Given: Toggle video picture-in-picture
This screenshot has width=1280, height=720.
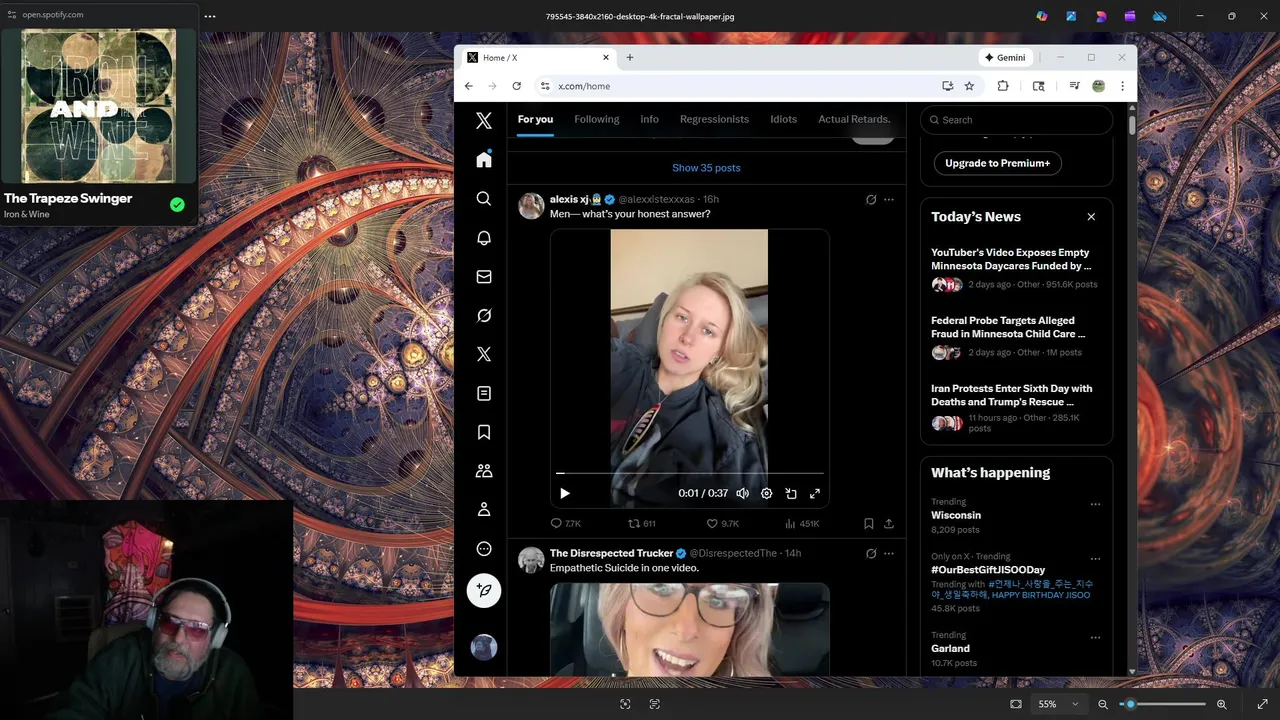Looking at the screenshot, I should (x=790, y=493).
